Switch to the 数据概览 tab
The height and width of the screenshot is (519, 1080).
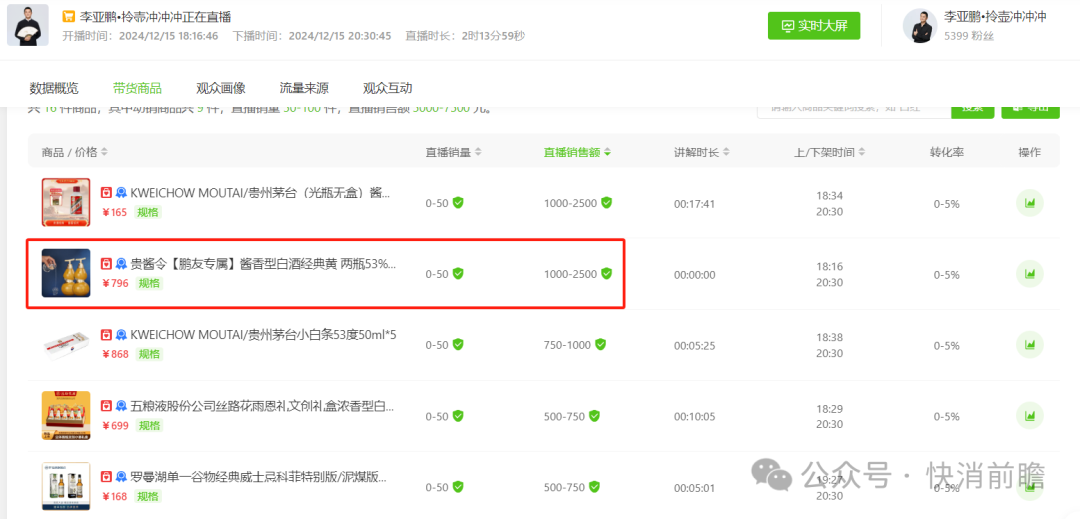coord(54,88)
